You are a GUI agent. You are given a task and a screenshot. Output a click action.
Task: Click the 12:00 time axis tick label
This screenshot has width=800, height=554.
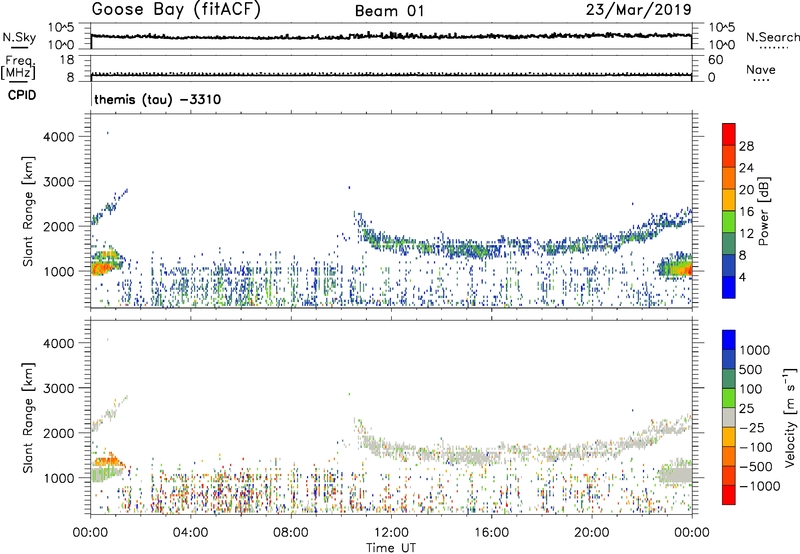pos(391,533)
